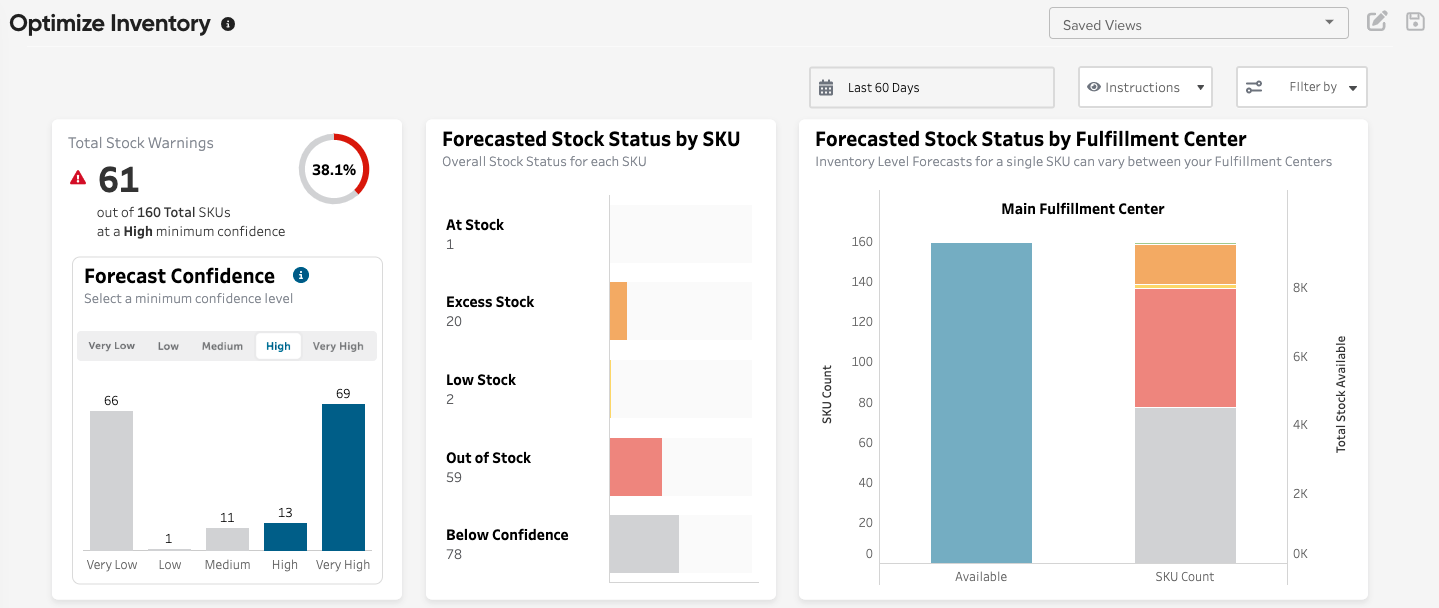
Task: Click the Forecast Confidence info icon
Action: 301,275
